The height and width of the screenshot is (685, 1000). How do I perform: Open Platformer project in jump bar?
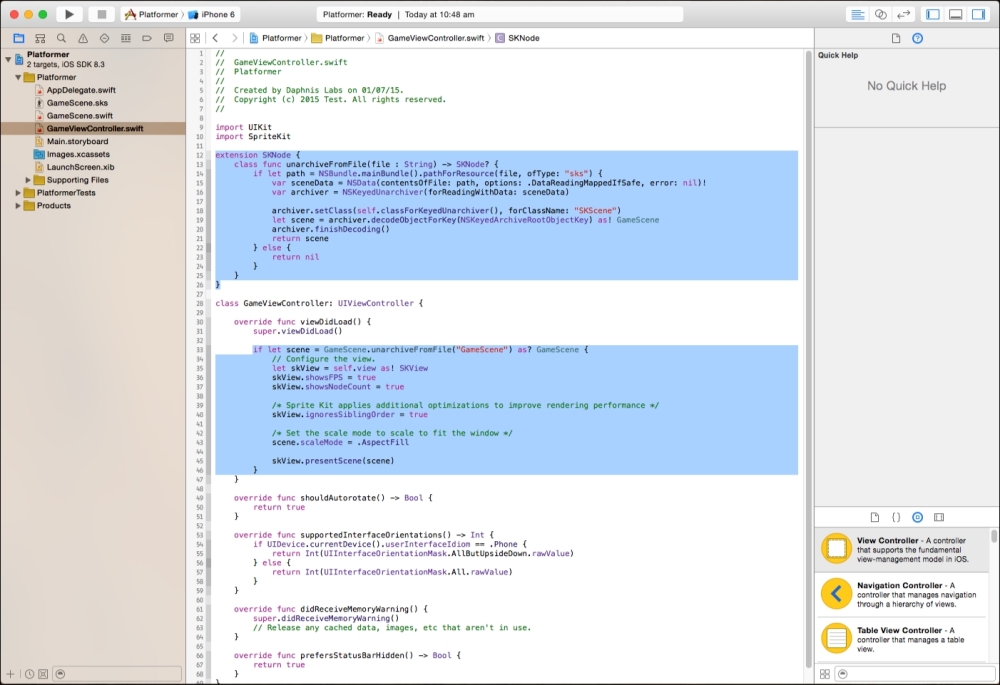[x=275, y=38]
